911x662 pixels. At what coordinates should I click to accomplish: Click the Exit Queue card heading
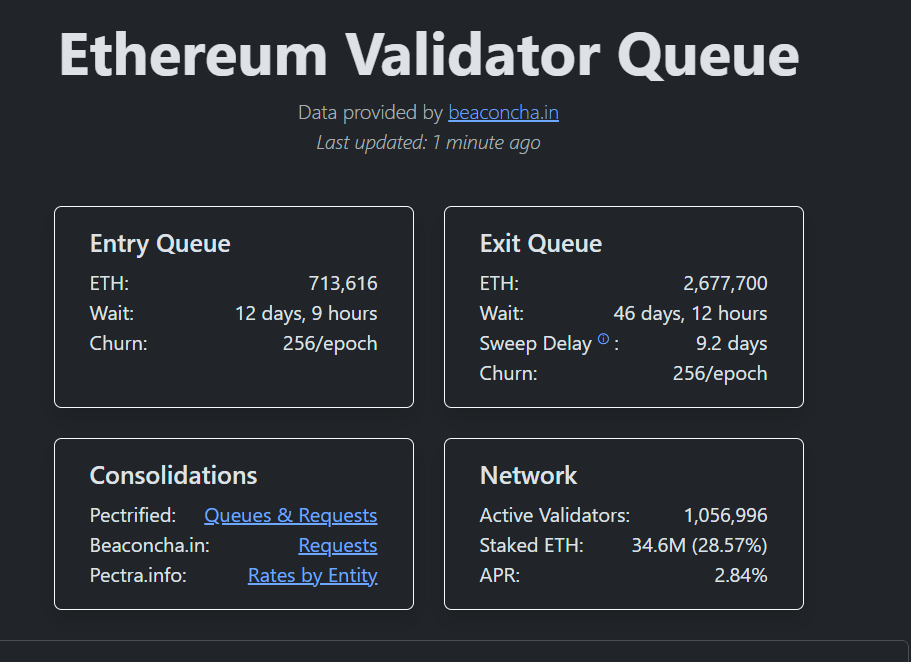(540, 244)
